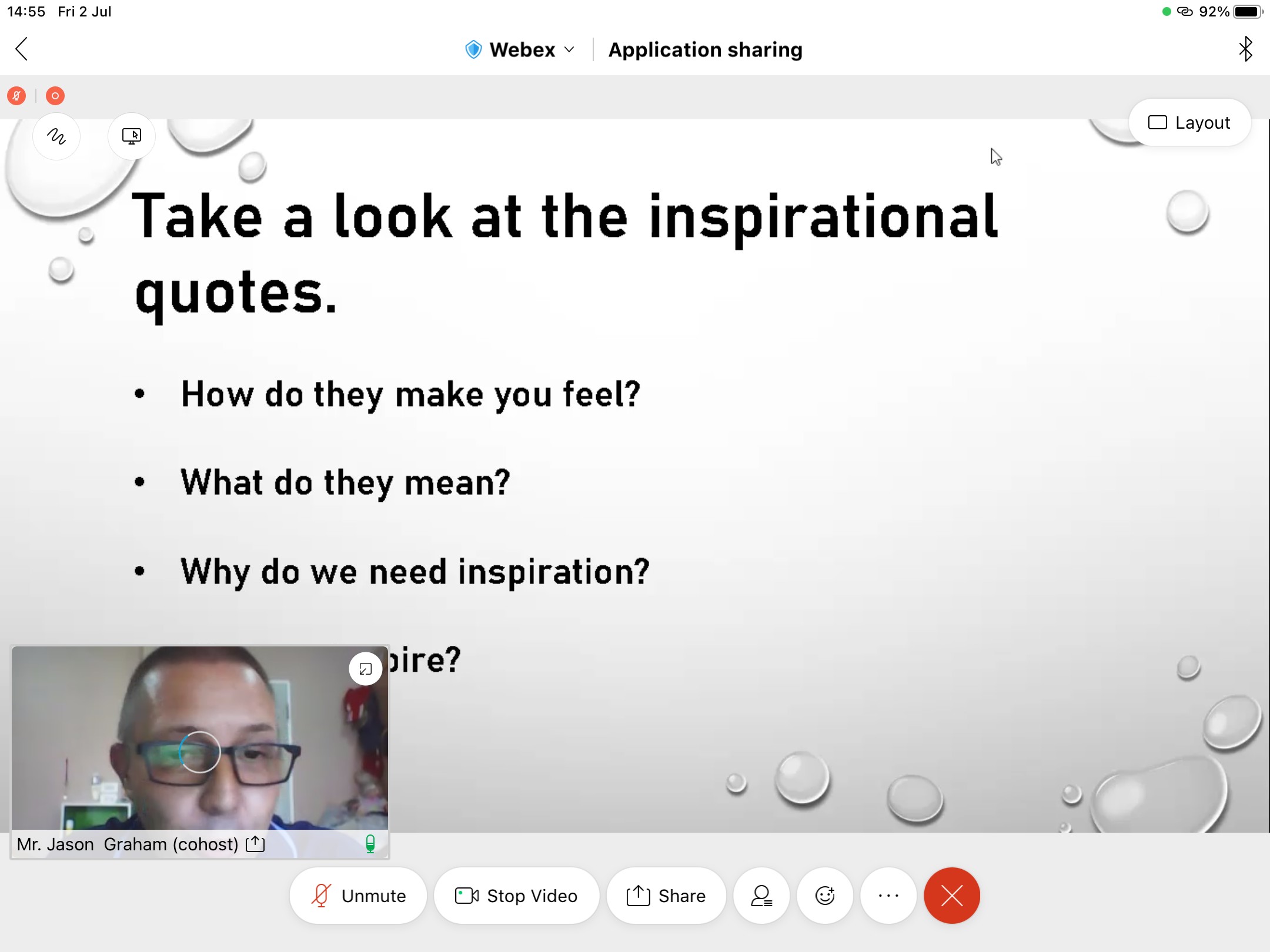Tap the green microphone on video tile
1270x952 pixels.
[x=370, y=844]
